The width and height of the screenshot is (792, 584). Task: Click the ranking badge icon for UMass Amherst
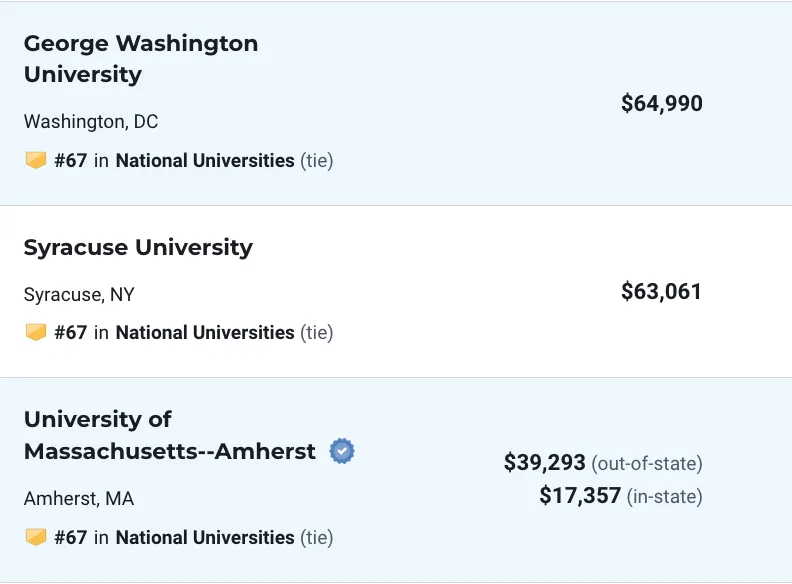point(36,537)
